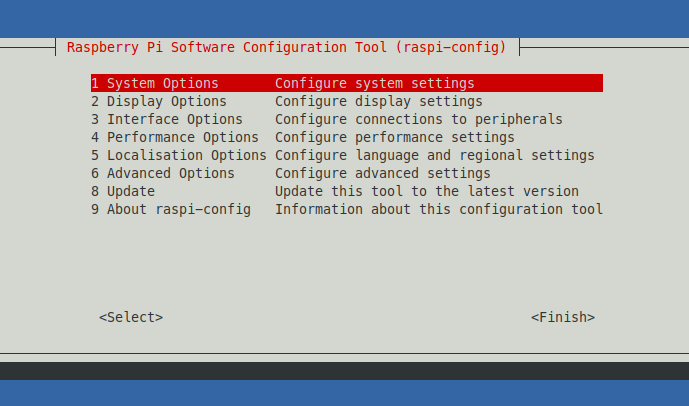Click 'Configure connections to peripherals' text
The image size is (689, 406).
point(419,120)
